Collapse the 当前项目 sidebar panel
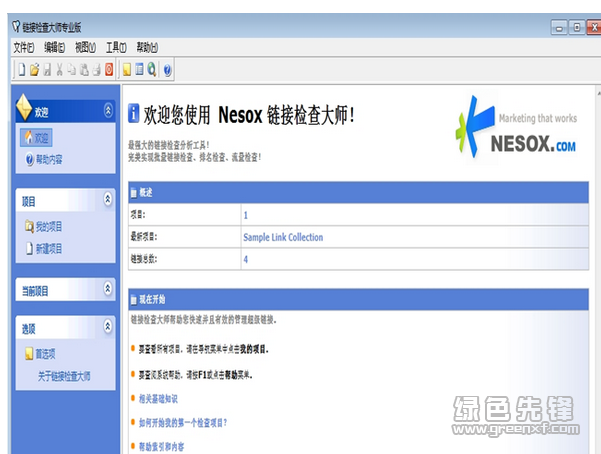Viewport: 601px width, 454px height. tap(108, 288)
